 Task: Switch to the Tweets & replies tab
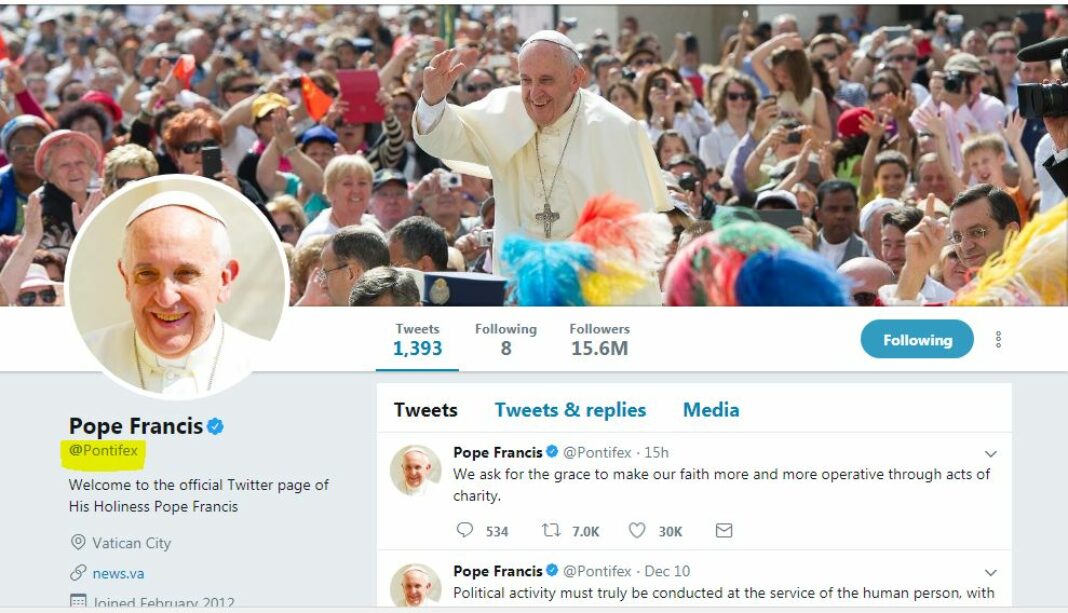[x=570, y=410]
